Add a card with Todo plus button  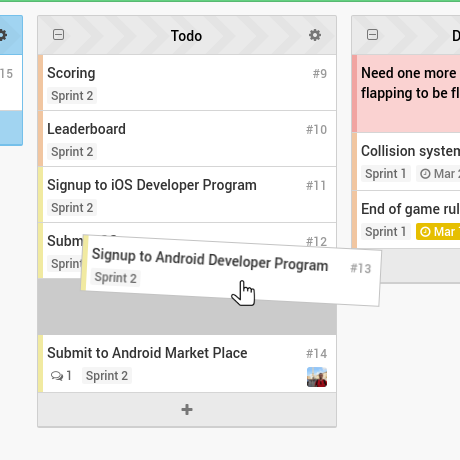187,409
